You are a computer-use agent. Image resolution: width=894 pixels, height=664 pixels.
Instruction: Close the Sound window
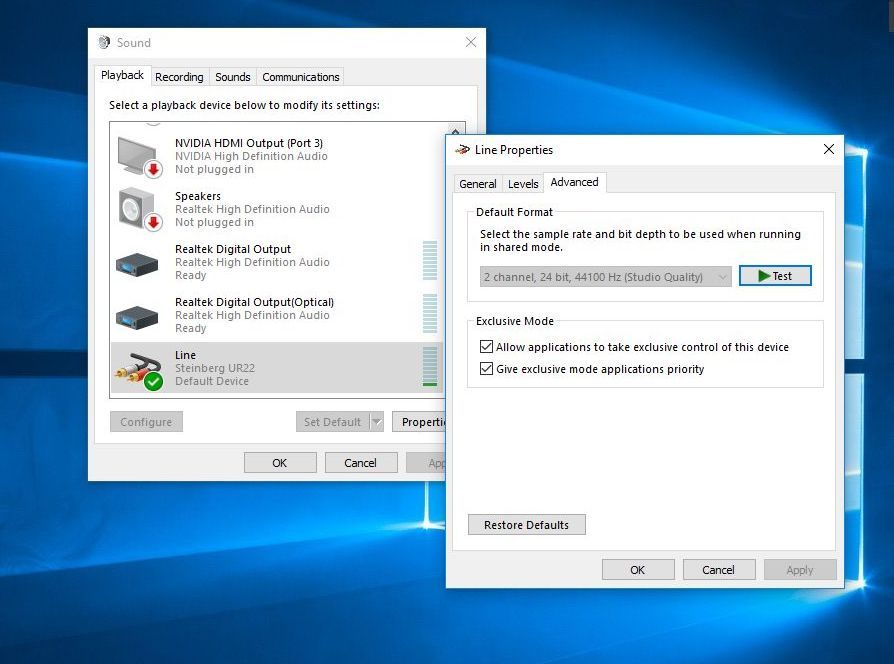(471, 42)
